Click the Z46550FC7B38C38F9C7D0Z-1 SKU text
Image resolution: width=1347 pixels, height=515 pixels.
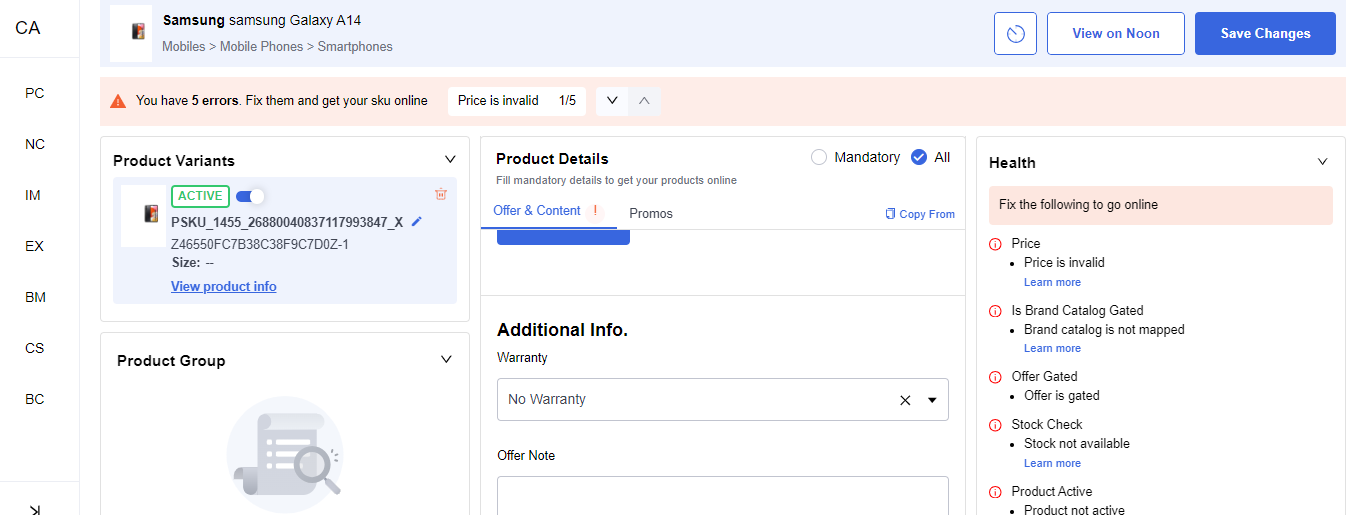(260, 244)
